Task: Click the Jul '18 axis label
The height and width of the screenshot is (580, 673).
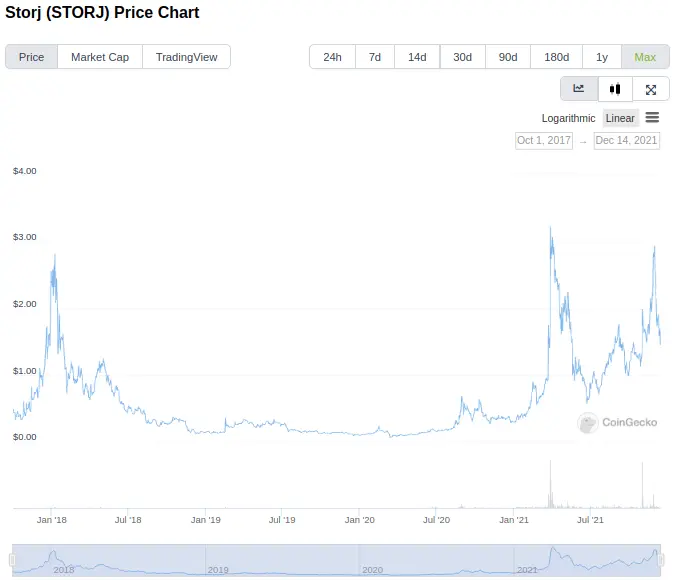Action: click(x=128, y=520)
